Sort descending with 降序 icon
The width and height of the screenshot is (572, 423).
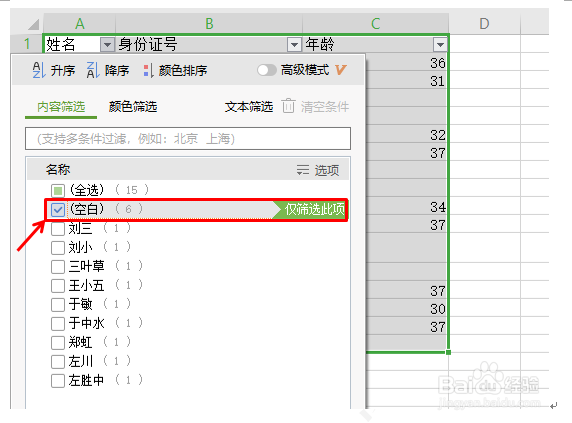[x=93, y=70]
